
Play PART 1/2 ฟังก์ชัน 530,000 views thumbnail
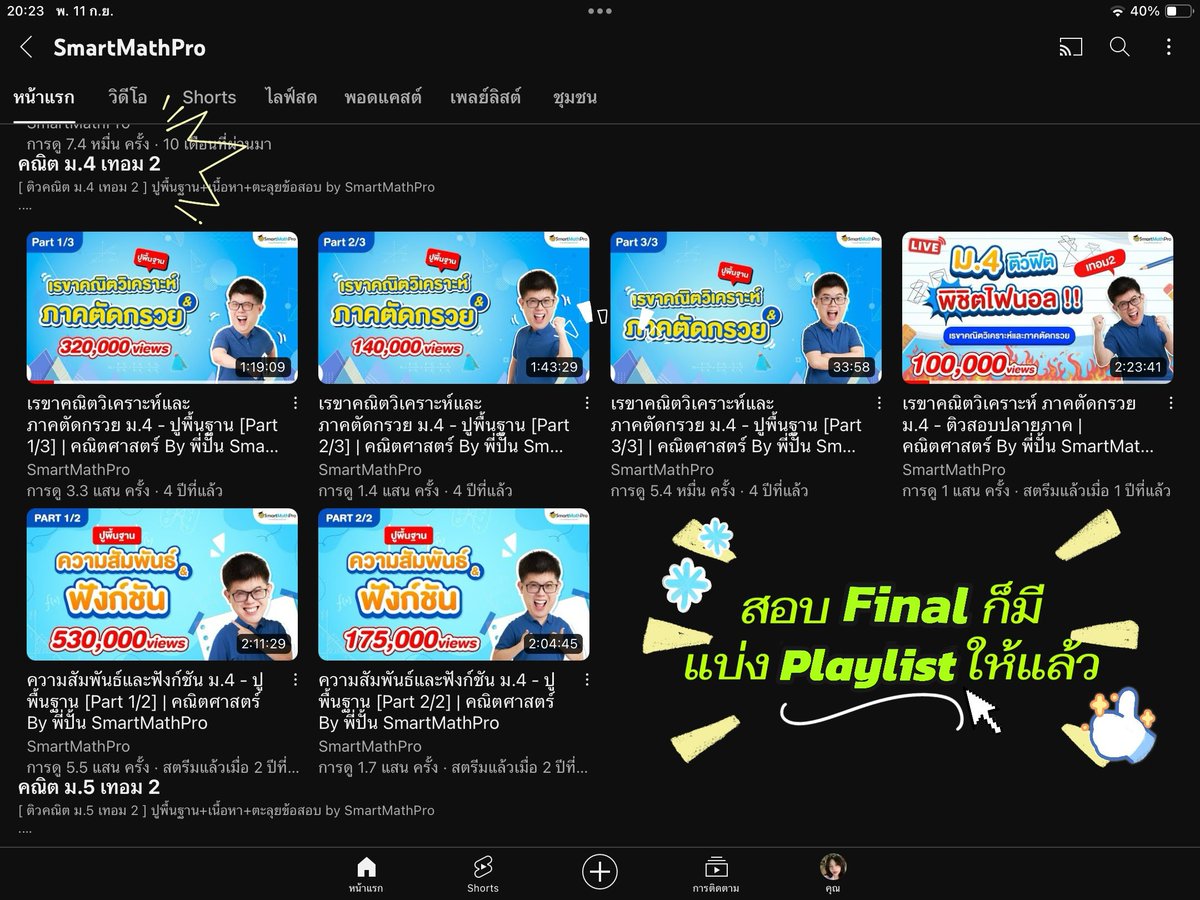pos(162,585)
